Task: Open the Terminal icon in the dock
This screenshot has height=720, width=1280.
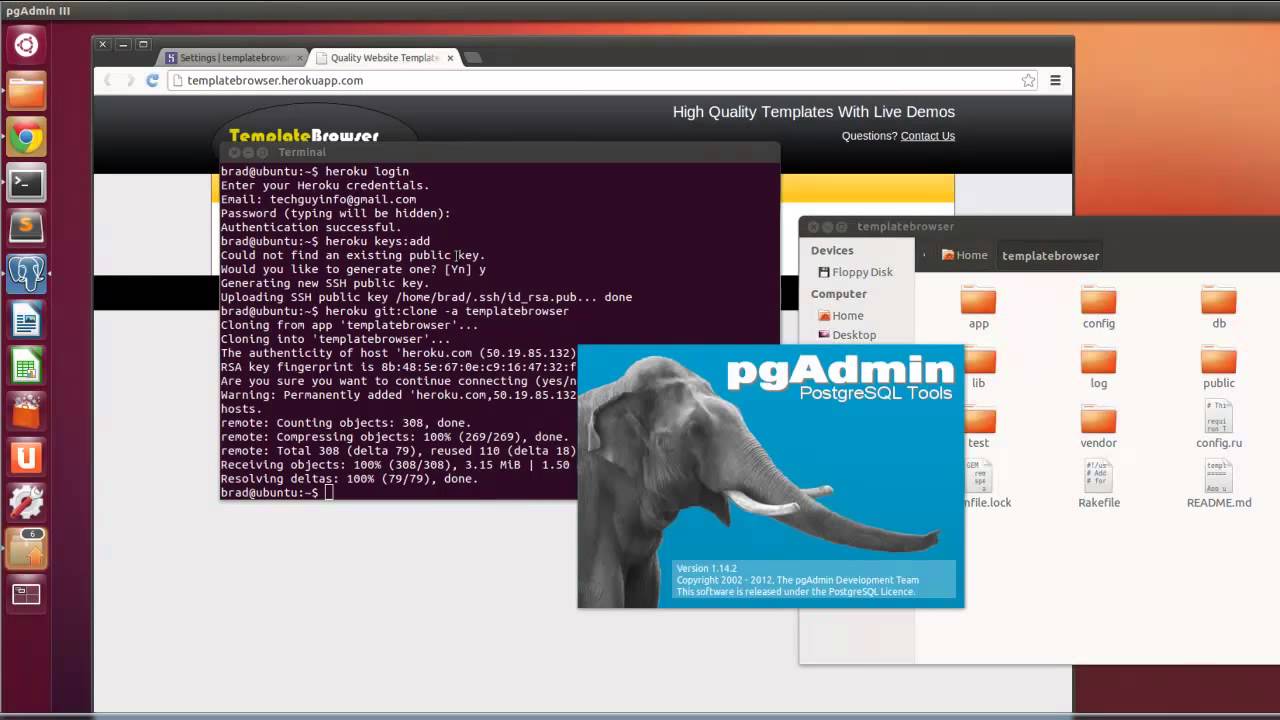Action: [26, 183]
